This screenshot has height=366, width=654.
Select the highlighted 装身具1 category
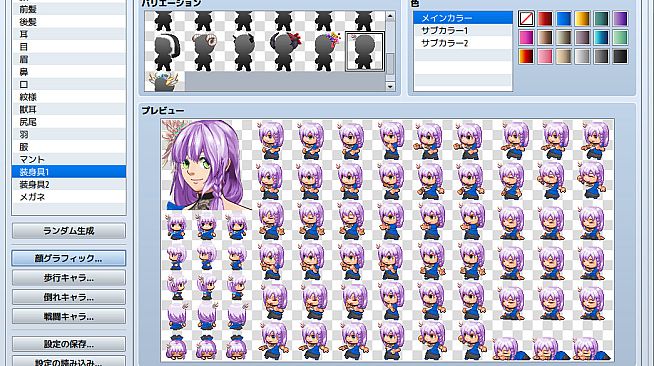[69, 172]
